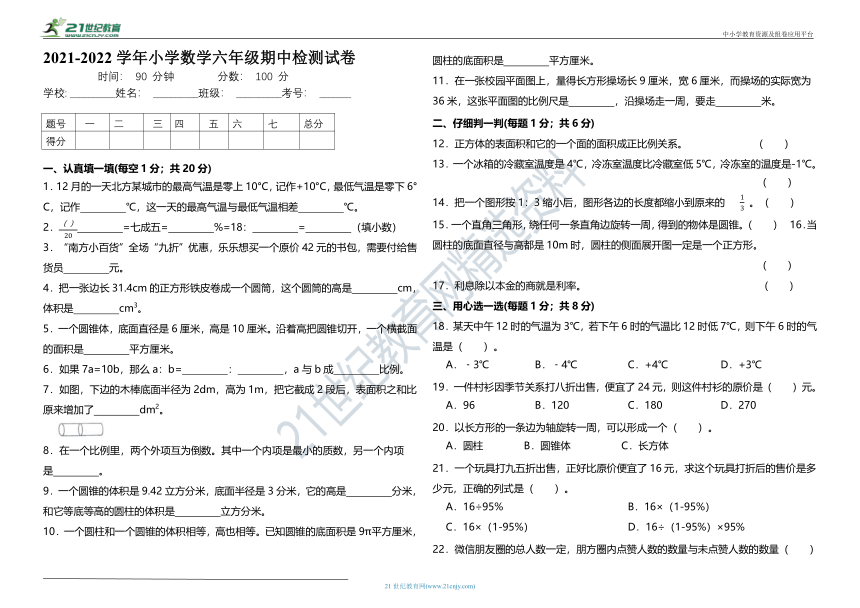This screenshot has width=860, height=608.
Task: Click the wooden stick cylinder diagram
Action: pyautogui.click(x=81, y=429)
